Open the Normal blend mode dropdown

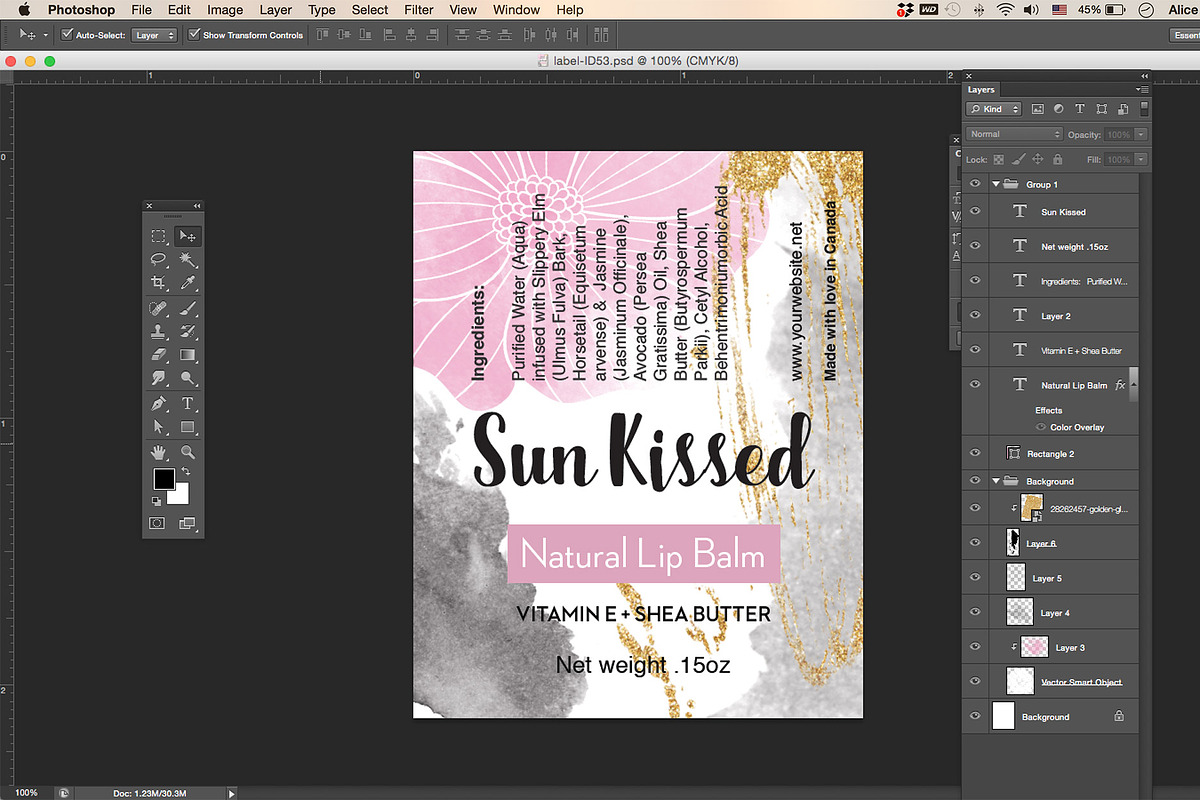1015,134
